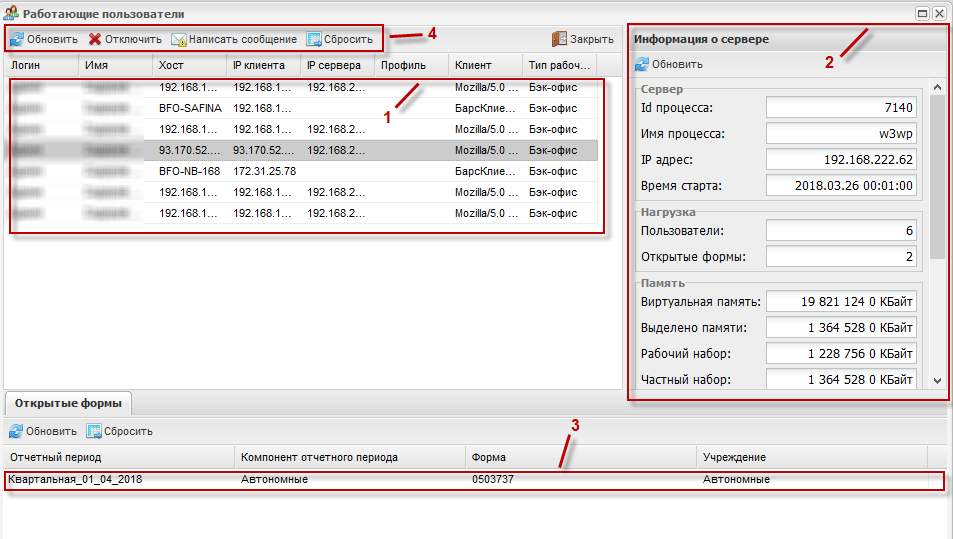Screen dimensions: 953x539
Task: Refresh the server information panel
Action: [642, 64]
